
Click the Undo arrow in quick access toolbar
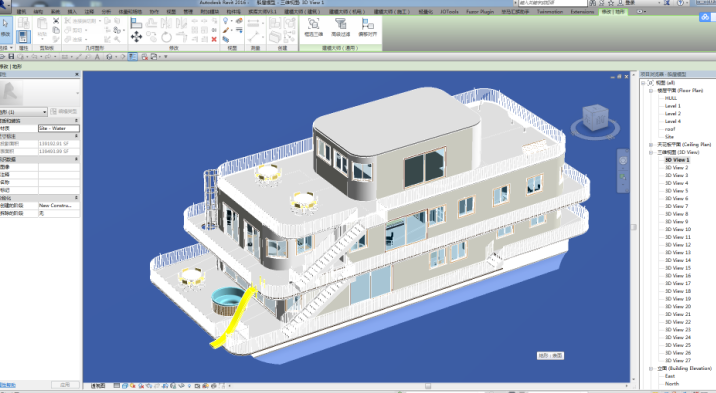(x=34, y=57)
